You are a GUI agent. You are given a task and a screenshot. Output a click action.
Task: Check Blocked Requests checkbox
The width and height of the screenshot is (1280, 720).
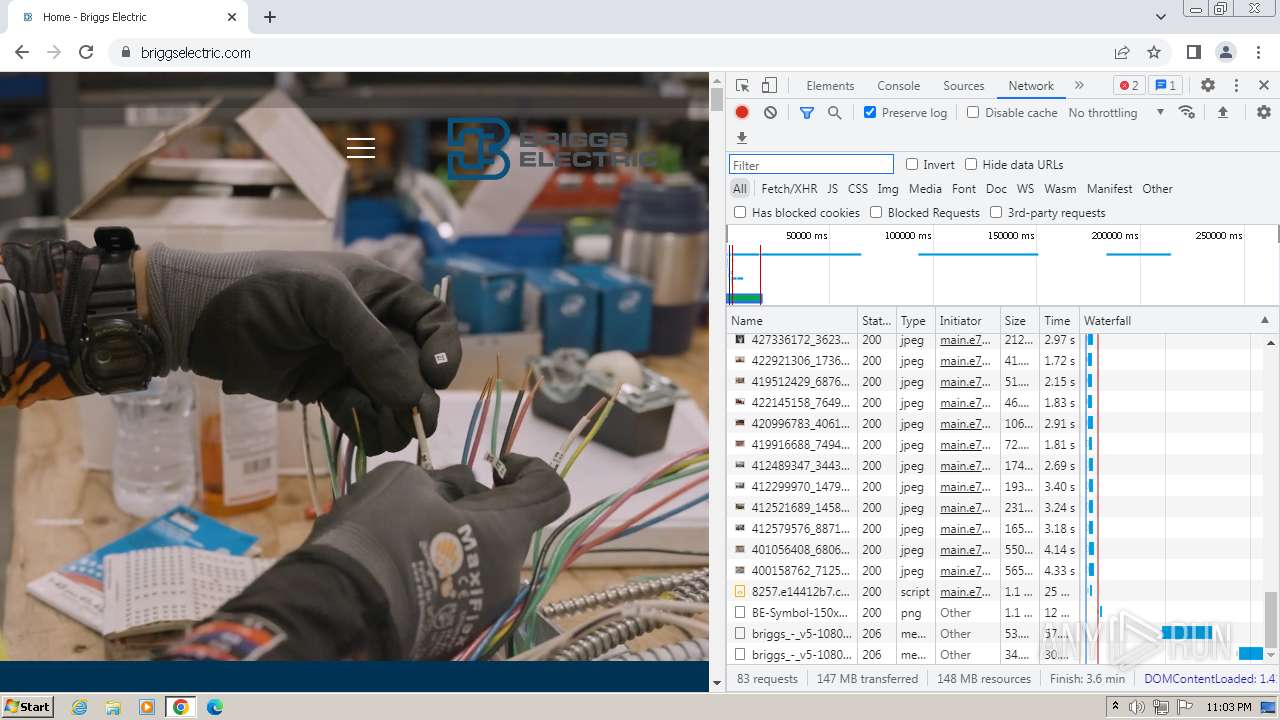point(876,212)
